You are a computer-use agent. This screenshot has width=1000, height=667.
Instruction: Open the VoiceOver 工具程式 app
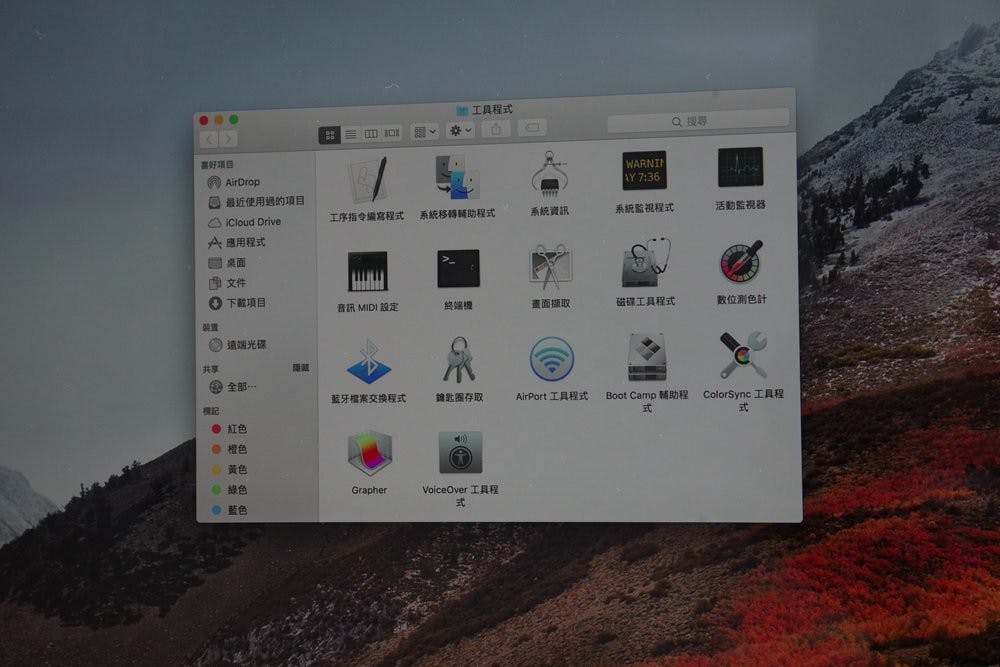[x=460, y=452]
